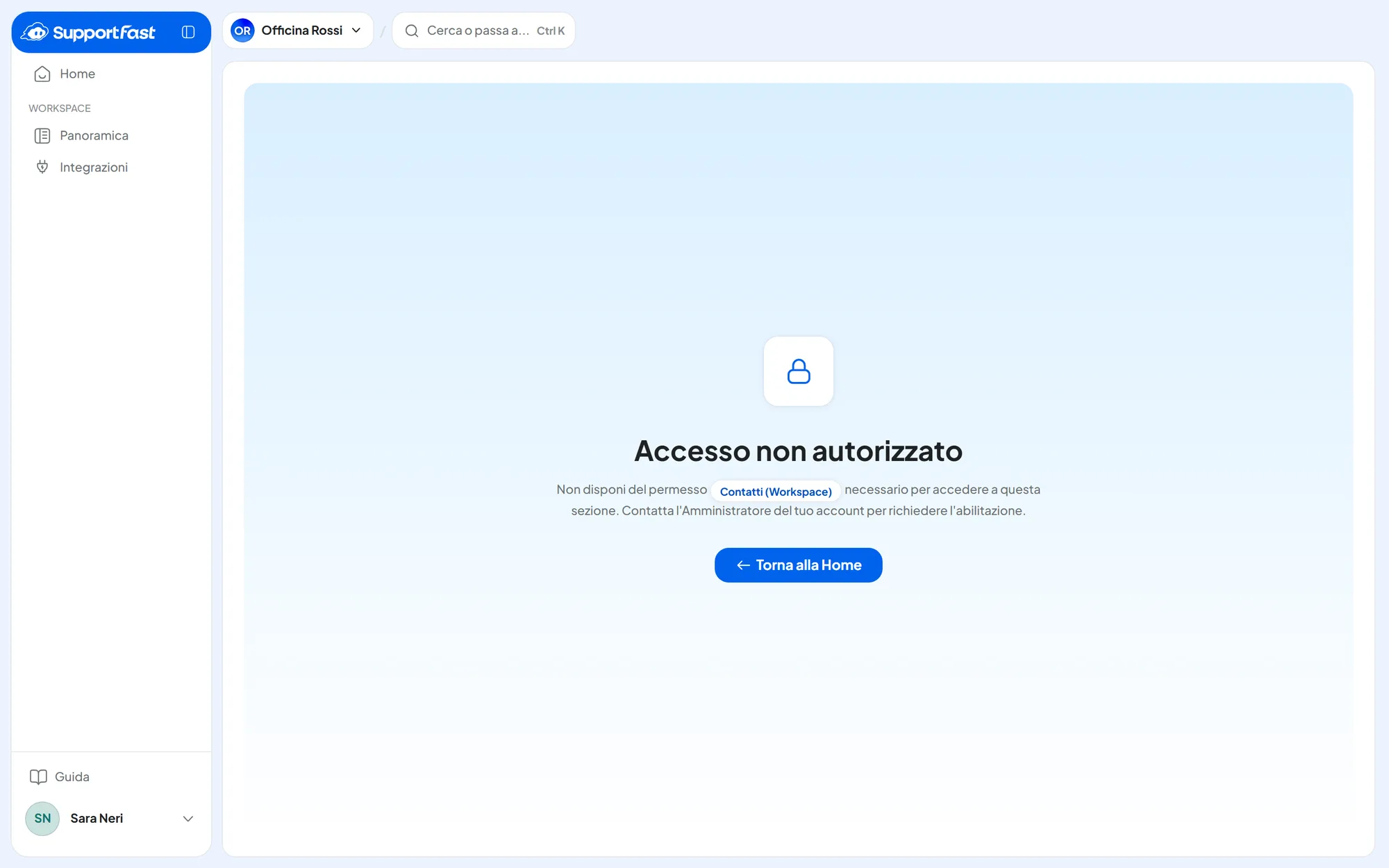Click the back arrow in Torna alla Home
The image size is (1389, 868).
pyautogui.click(x=743, y=565)
